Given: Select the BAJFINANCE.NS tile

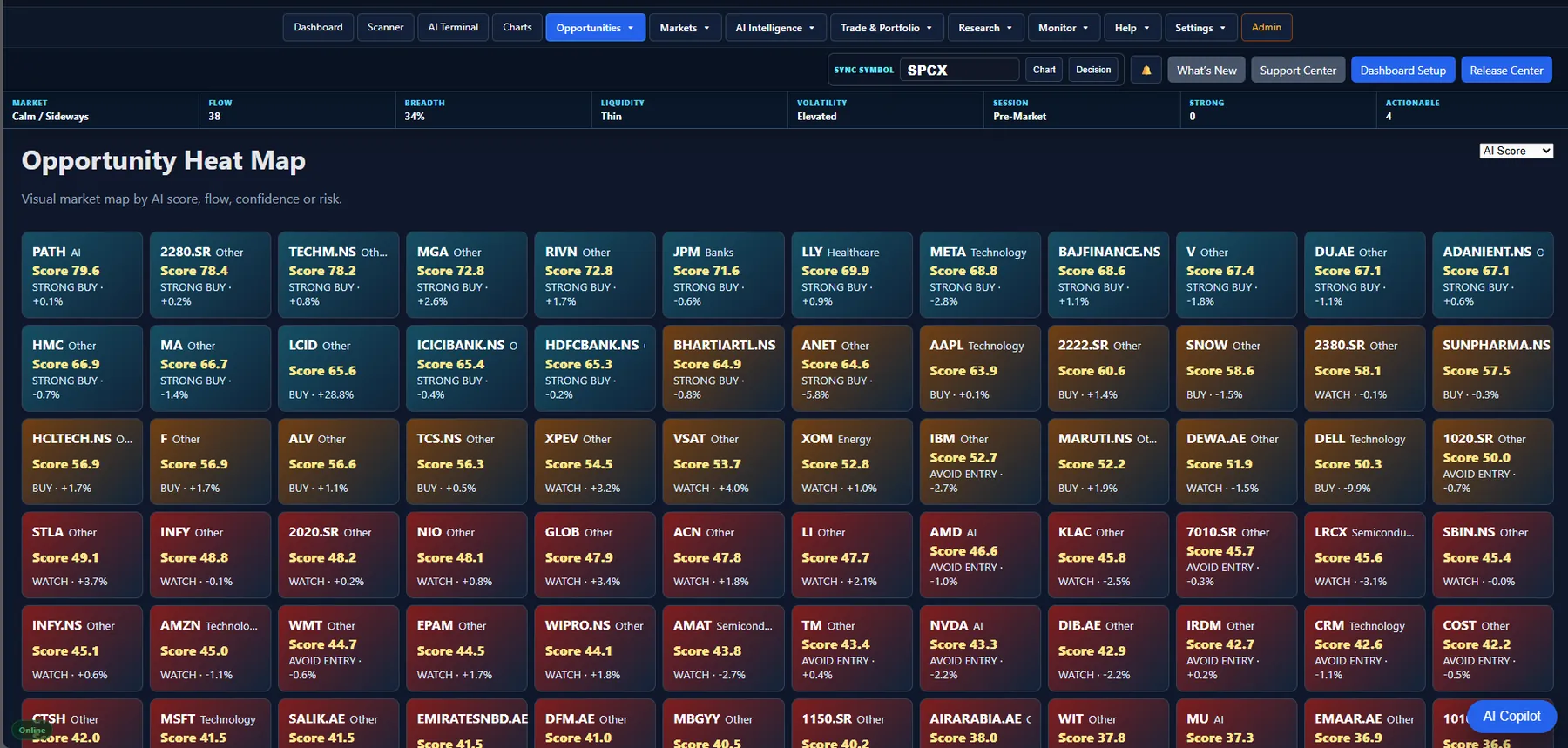Looking at the screenshot, I should click(x=1108, y=274).
